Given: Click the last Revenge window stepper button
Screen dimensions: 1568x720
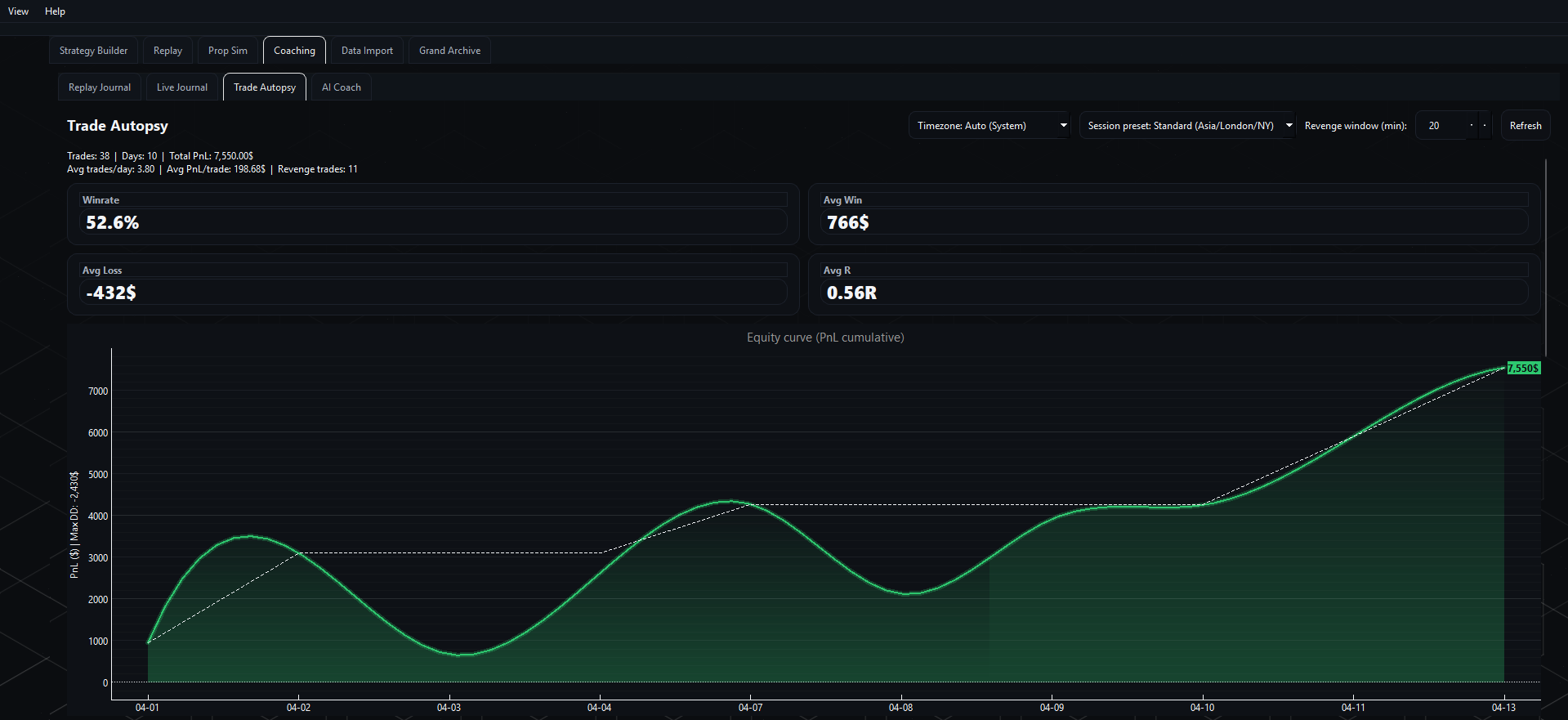Looking at the screenshot, I should point(1485,126).
